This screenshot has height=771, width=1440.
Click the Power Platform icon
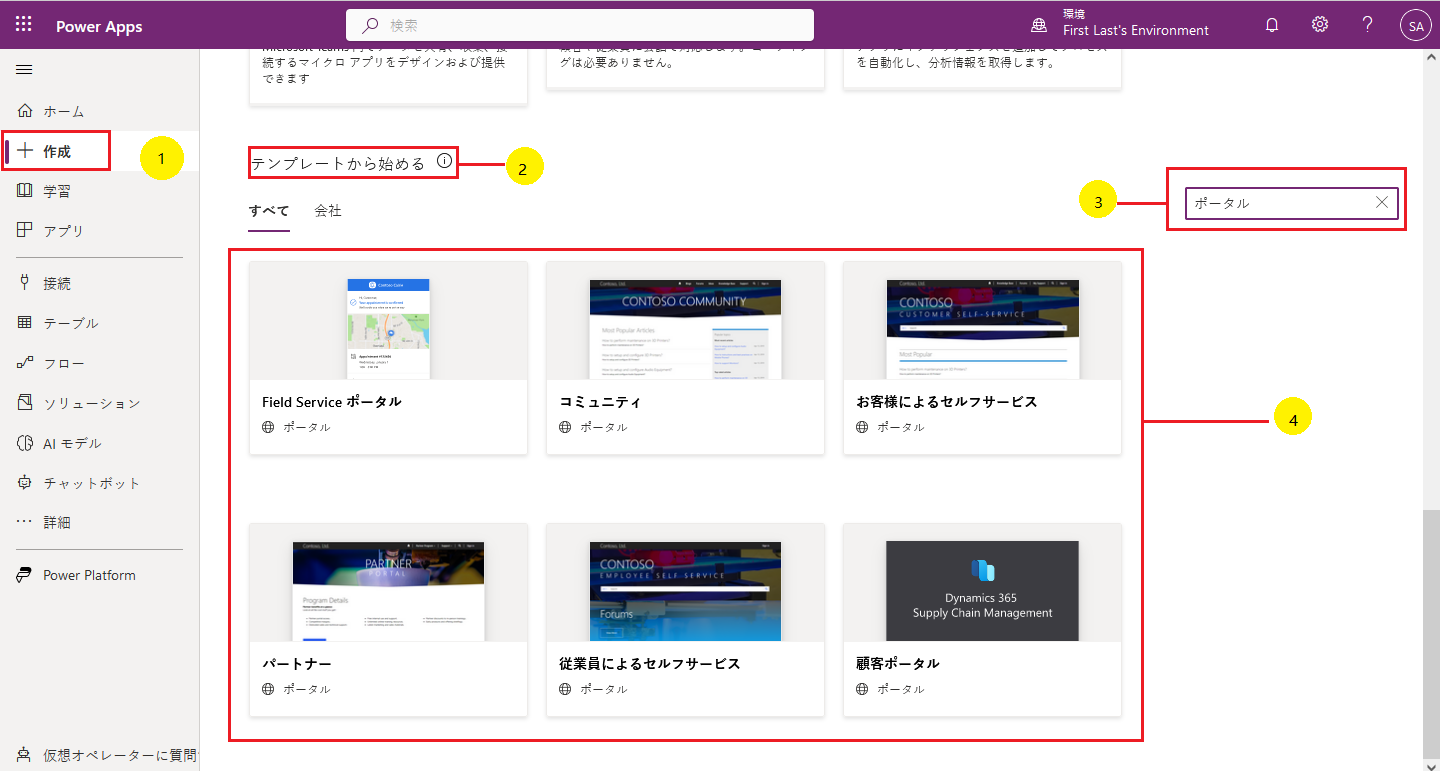(25, 575)
